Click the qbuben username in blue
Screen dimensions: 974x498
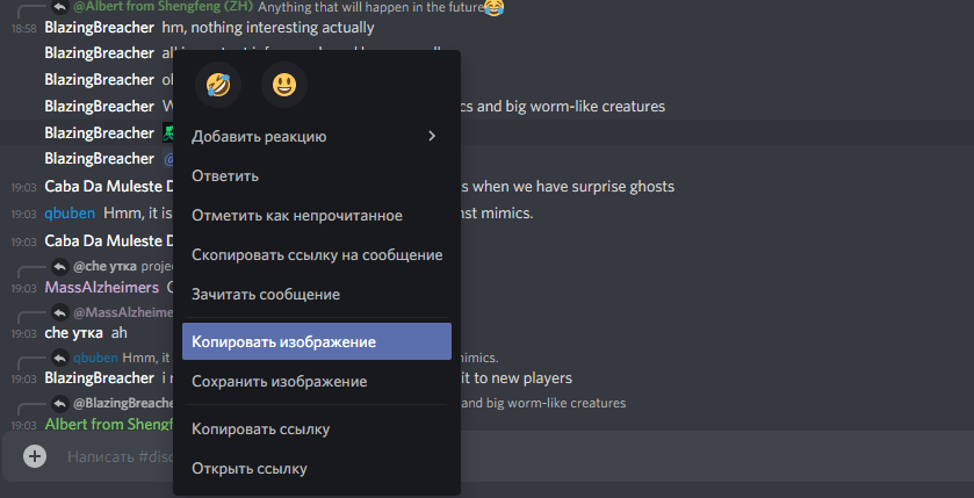[x=70, y=214]
